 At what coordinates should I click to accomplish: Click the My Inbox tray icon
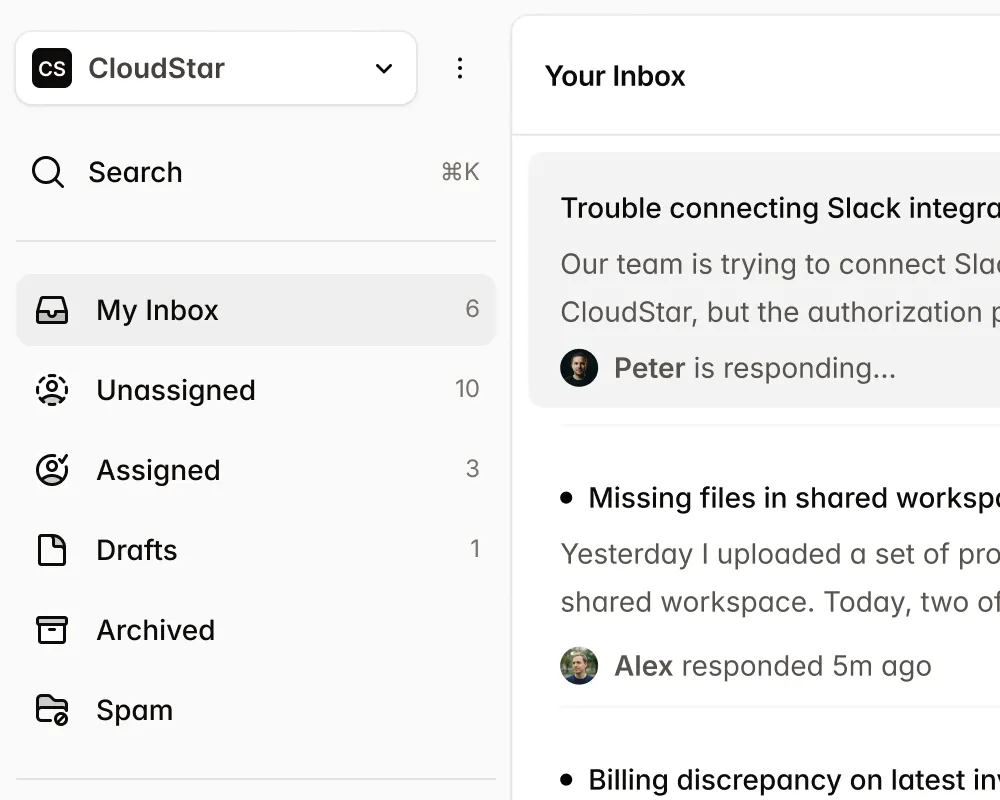52,310
